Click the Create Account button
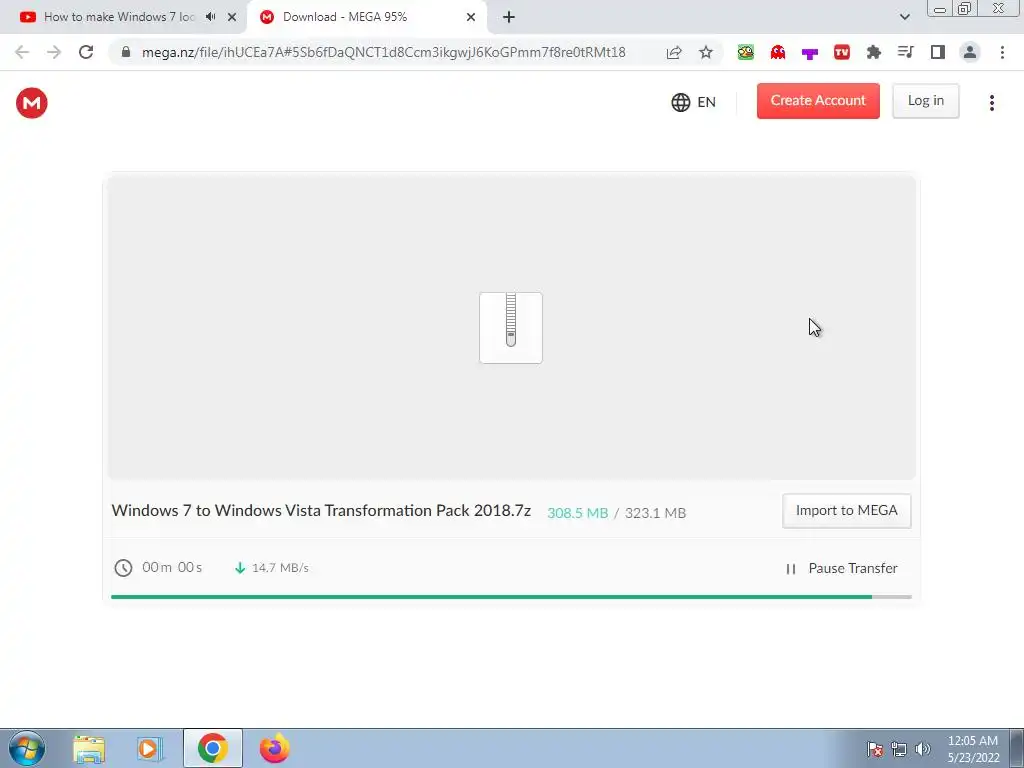Image resolution: width=1024 pixels, height=768 pixels. coord(818,101)
